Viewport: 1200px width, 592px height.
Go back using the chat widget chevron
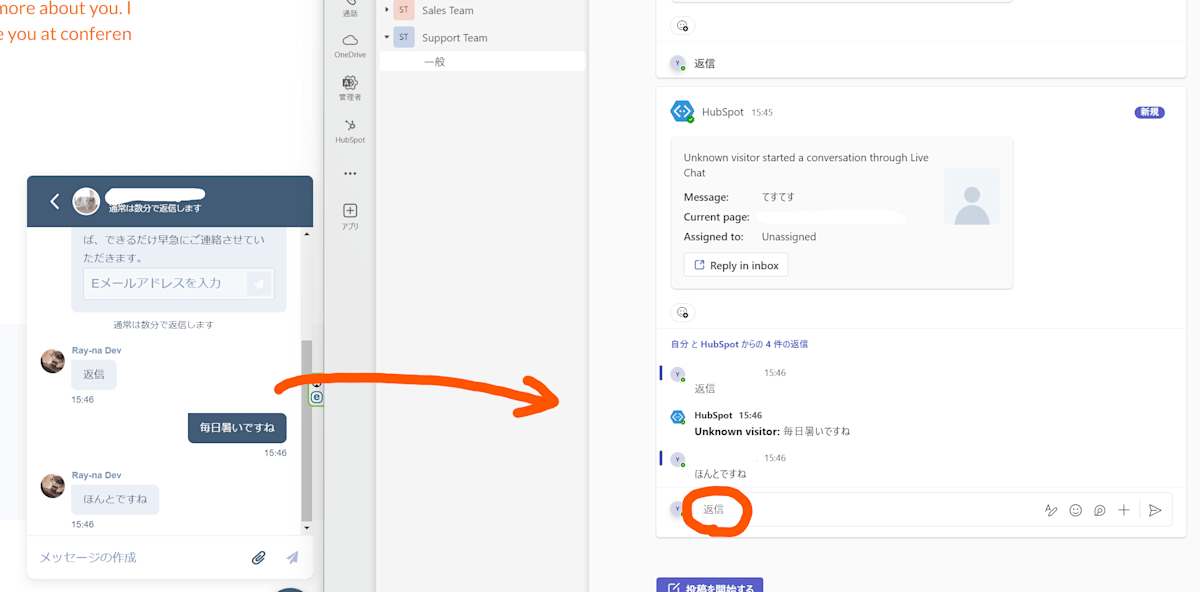(55, 201)
